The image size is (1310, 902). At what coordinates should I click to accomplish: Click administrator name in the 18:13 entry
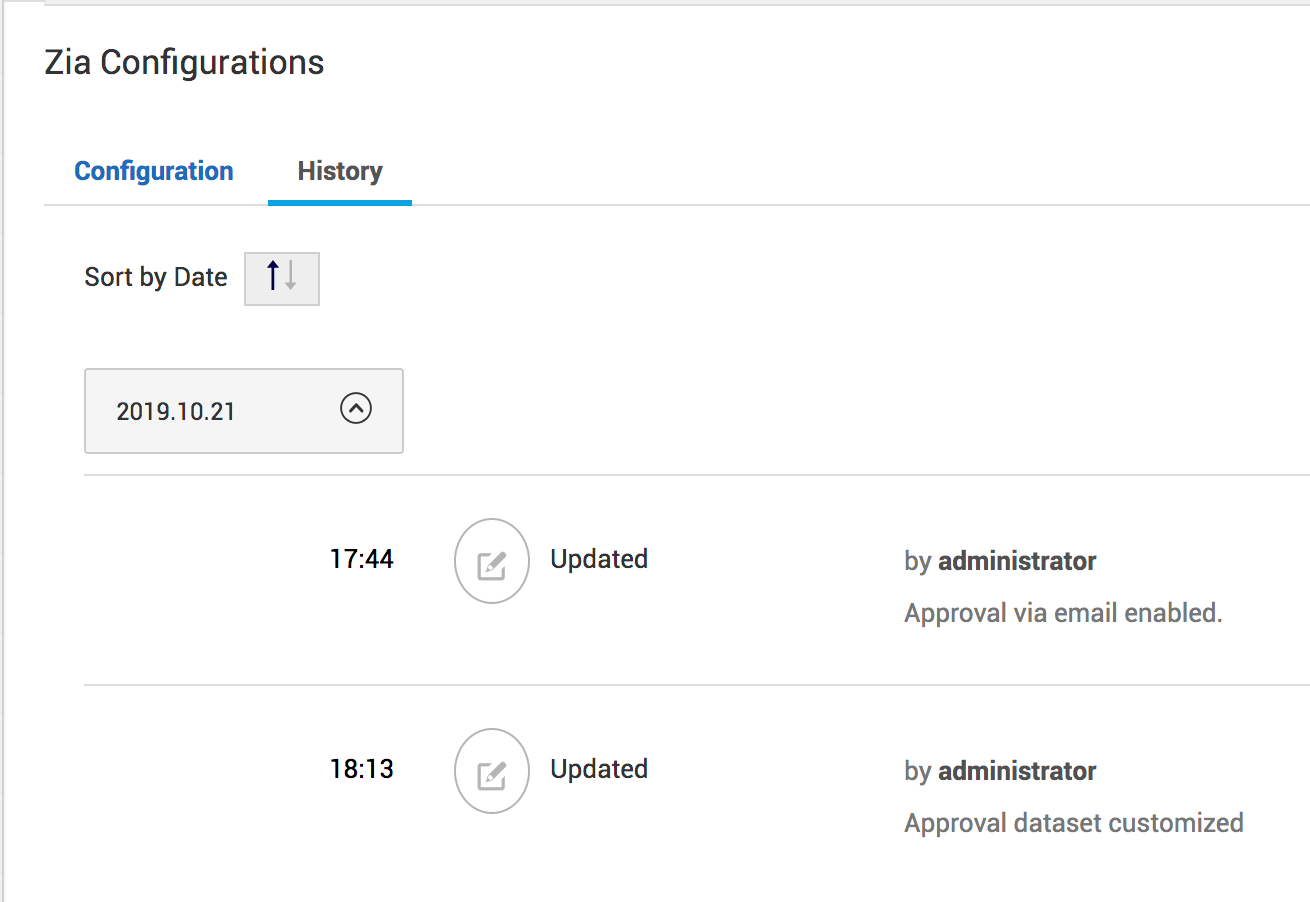tap(1017, 771)
